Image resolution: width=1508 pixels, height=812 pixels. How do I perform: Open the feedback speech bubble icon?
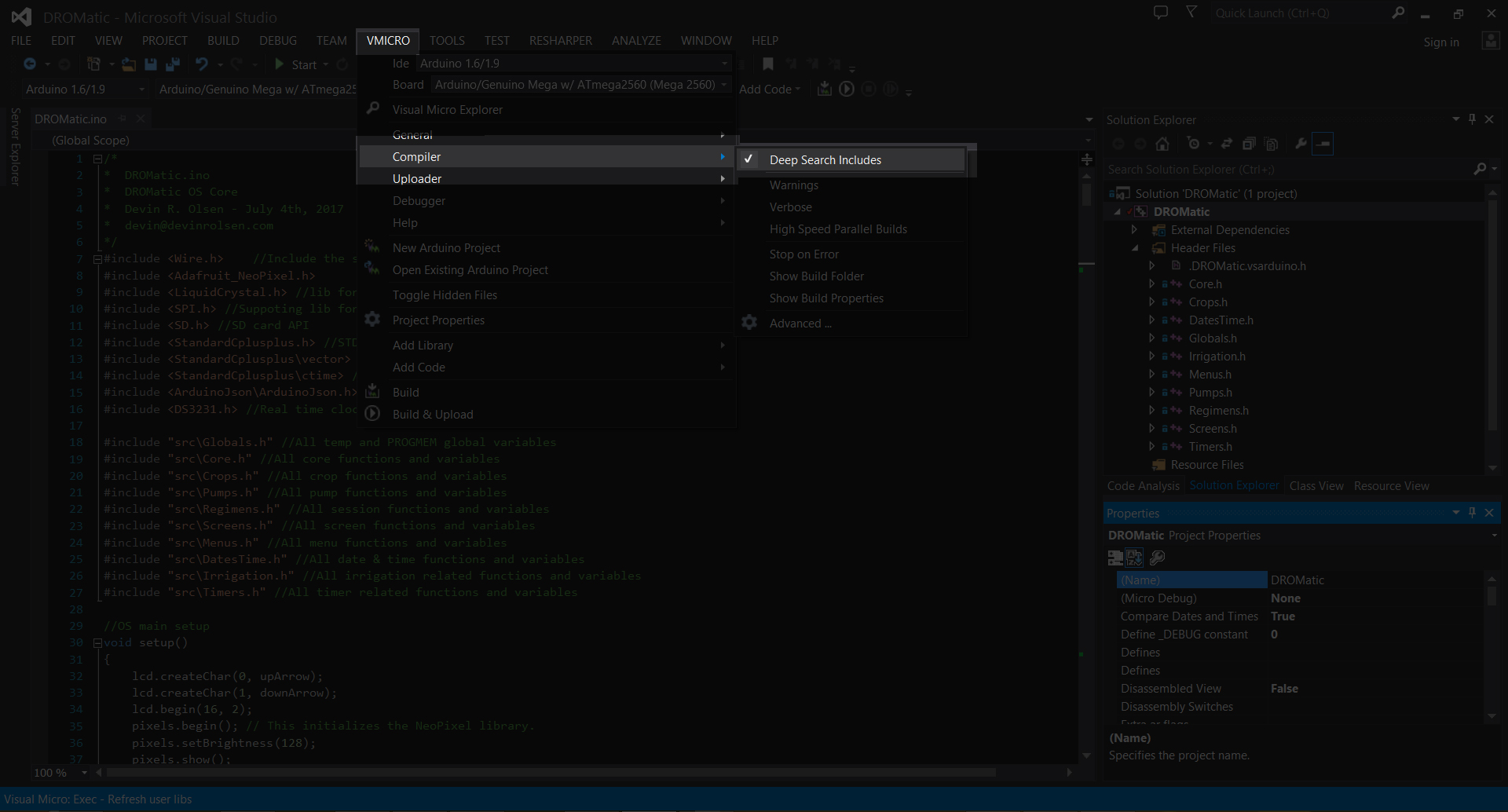point(1160,13)
